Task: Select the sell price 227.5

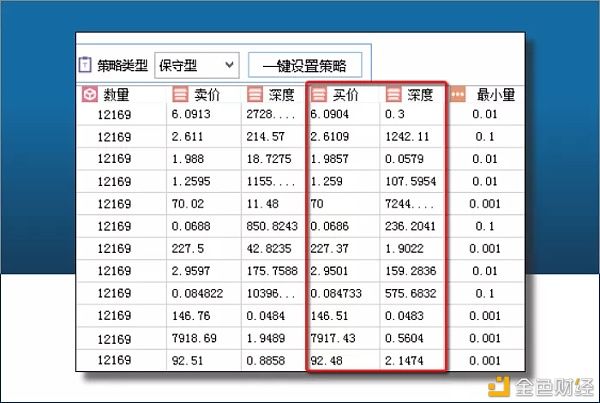Action: 188,248
